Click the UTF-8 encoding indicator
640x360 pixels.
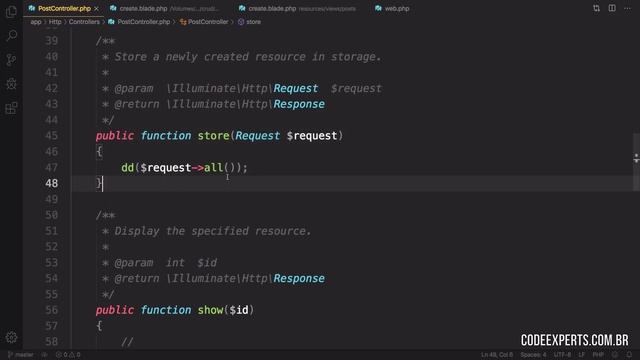[562, 355]
